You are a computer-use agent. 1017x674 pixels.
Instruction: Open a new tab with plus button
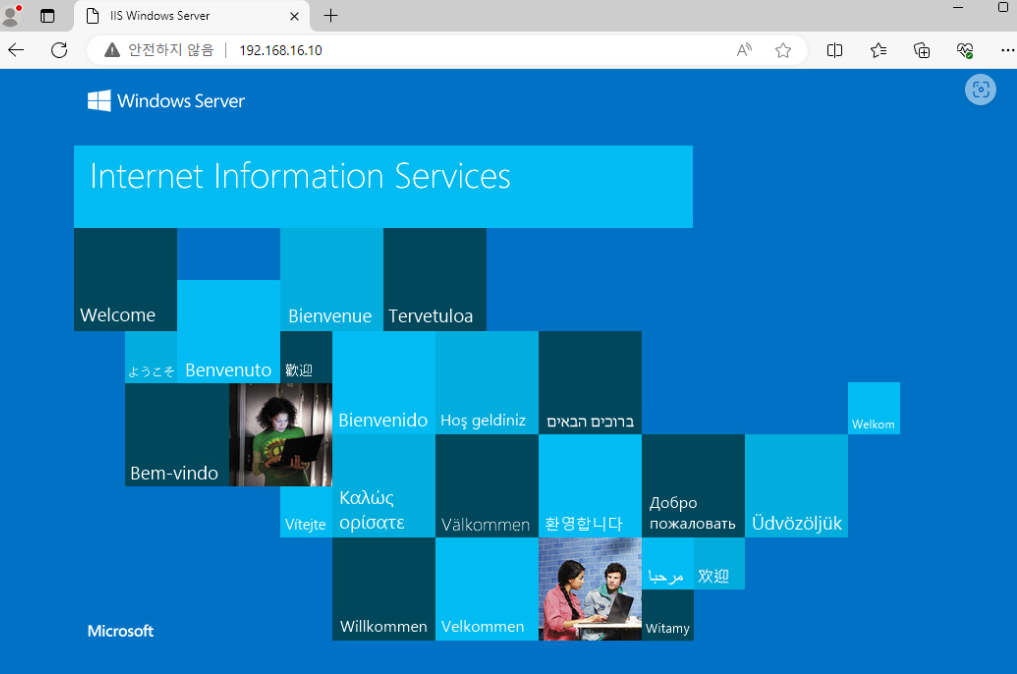pos(331,16)
